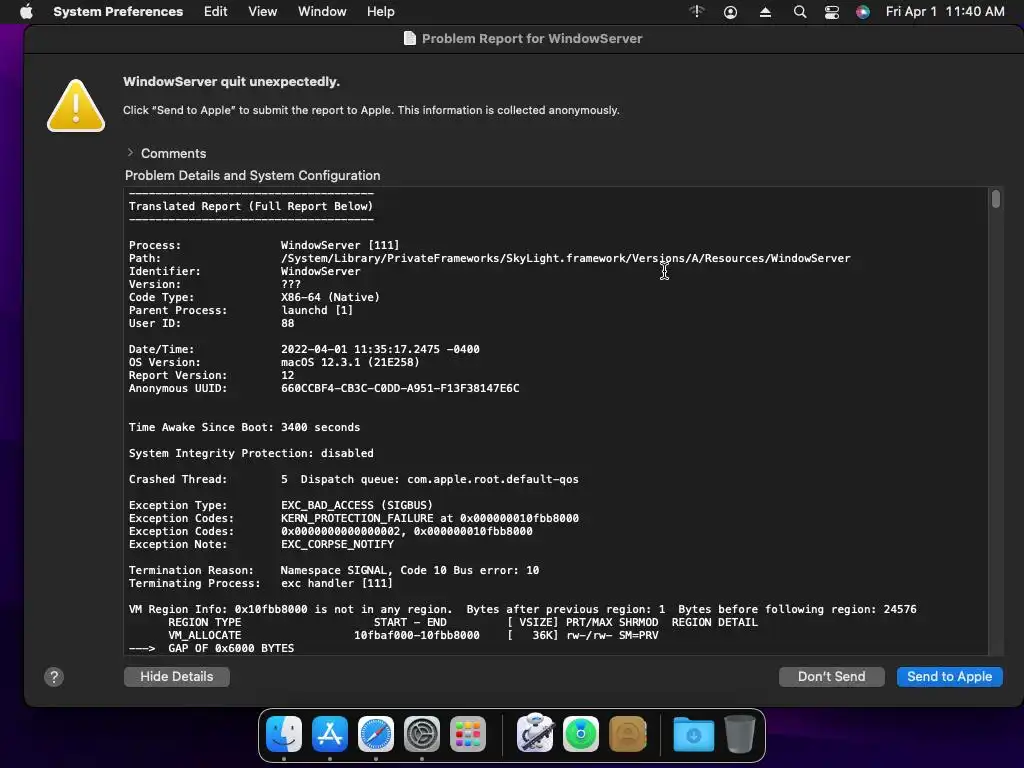Open the Trash in the Dock
The height and width of the screenshot is (768, 1024).
[x=739, y=733]
